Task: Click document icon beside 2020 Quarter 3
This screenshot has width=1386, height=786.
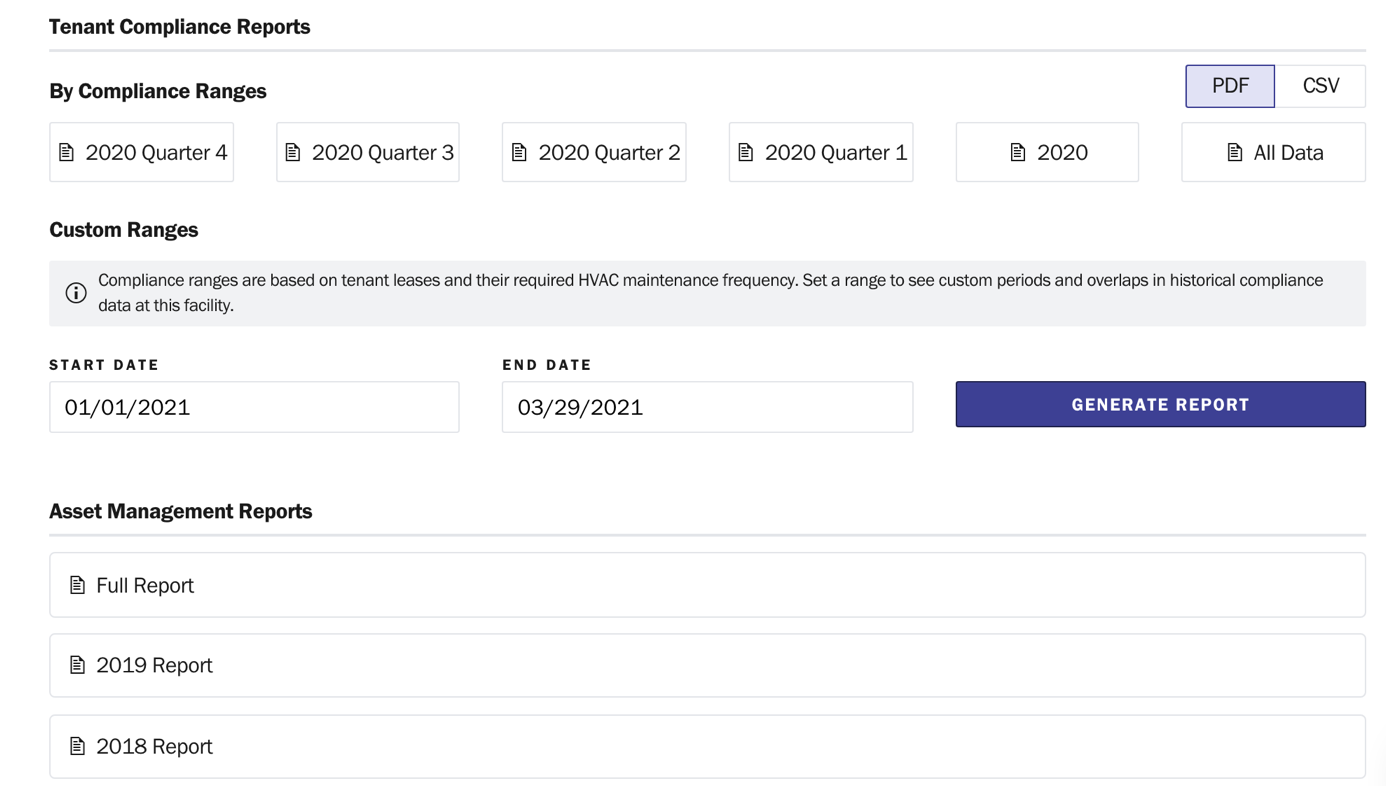Action: coord(293,152)
